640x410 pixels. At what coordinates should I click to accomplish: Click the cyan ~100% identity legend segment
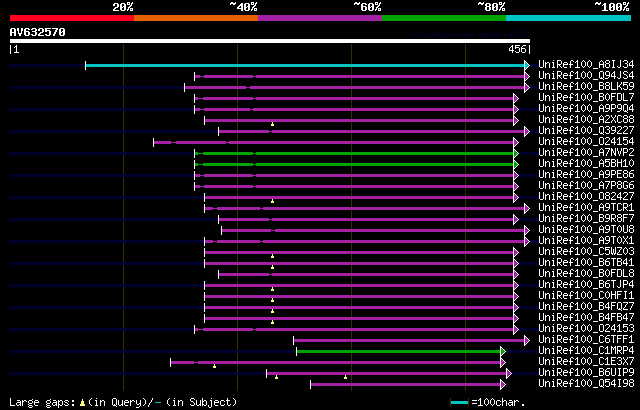(x=569, y=18)
